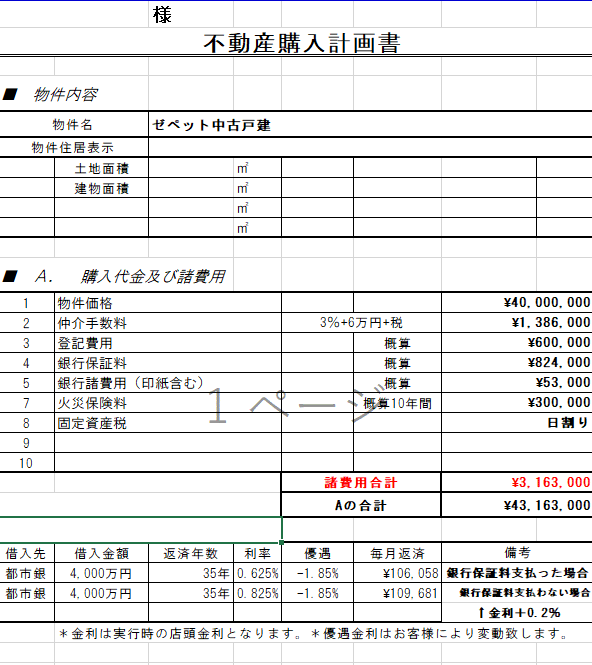Click the ¥300,000 amount cell
The width and height of the screenshot is (592, 665).
point(517,402)
